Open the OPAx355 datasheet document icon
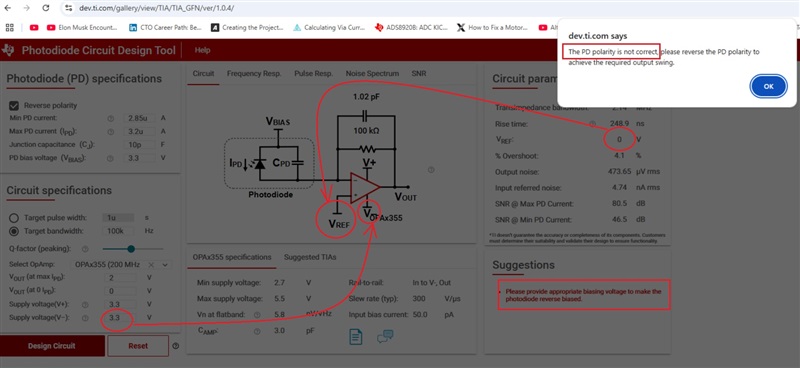 pyautogui.click(x=356, y=337)
